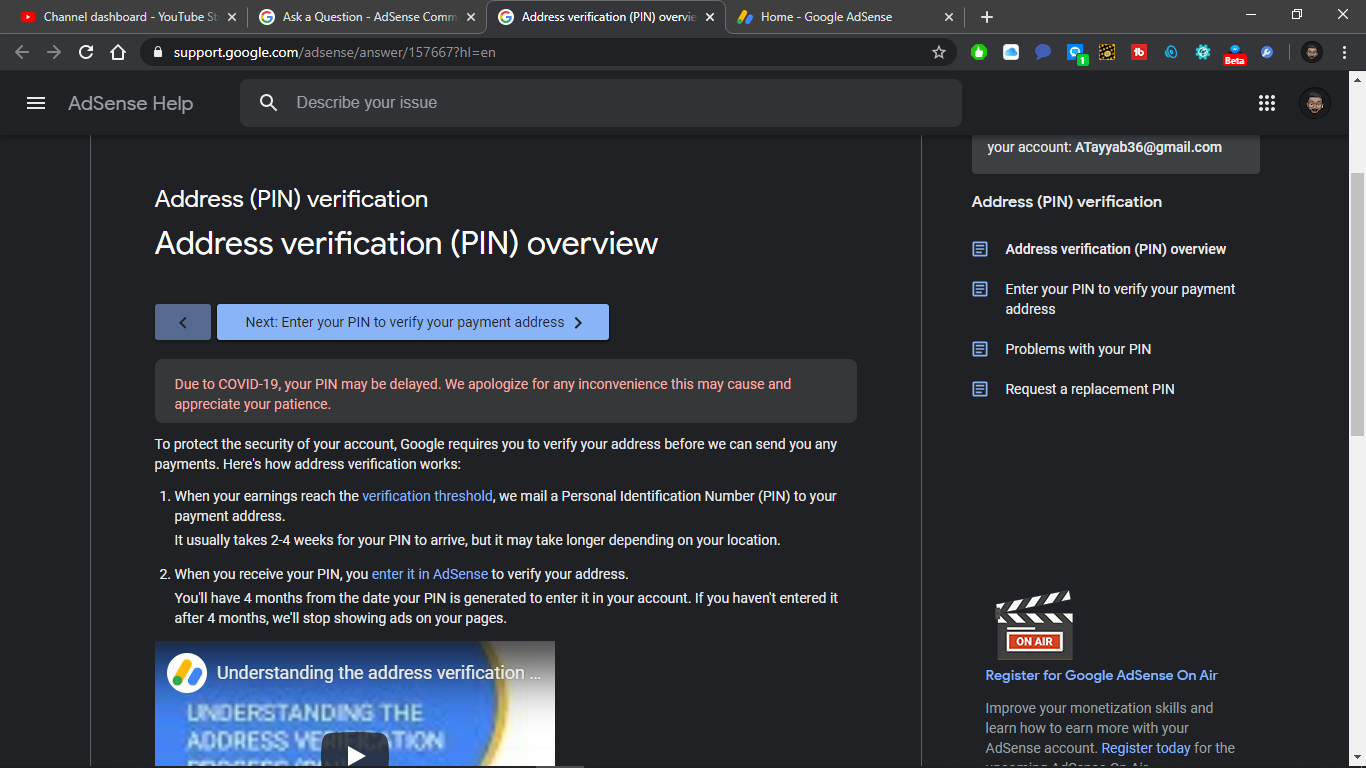Bookmark this page with the star icon
1366x768 pixels.
pos(938,52)
